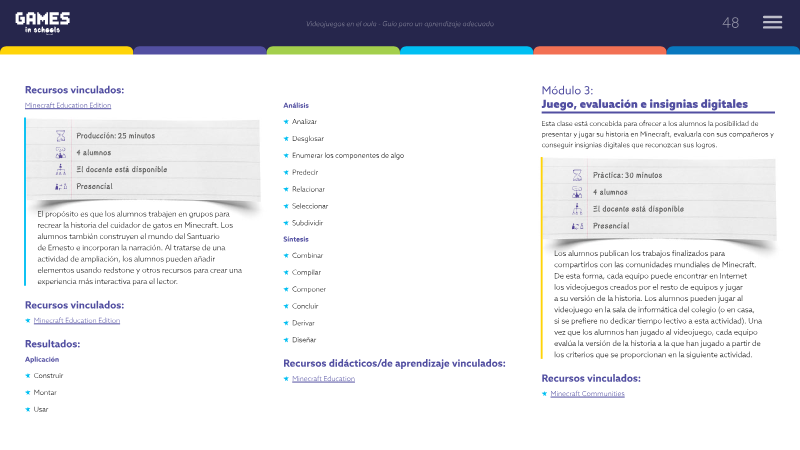This screenshot has width=800, height=450.
Task: Select the green section tab
Action: click(333, 50)
